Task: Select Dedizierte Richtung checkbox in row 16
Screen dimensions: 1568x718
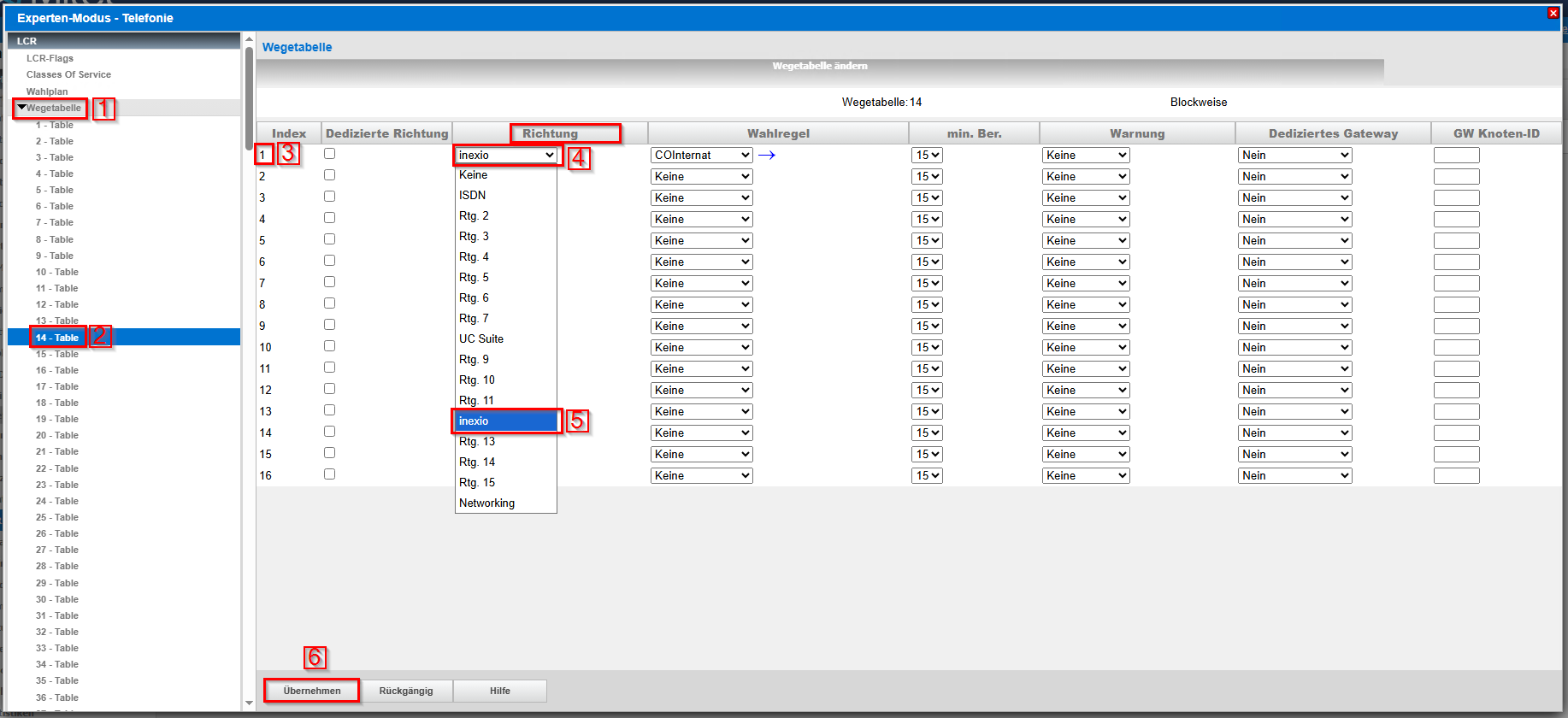Action: 329,474
